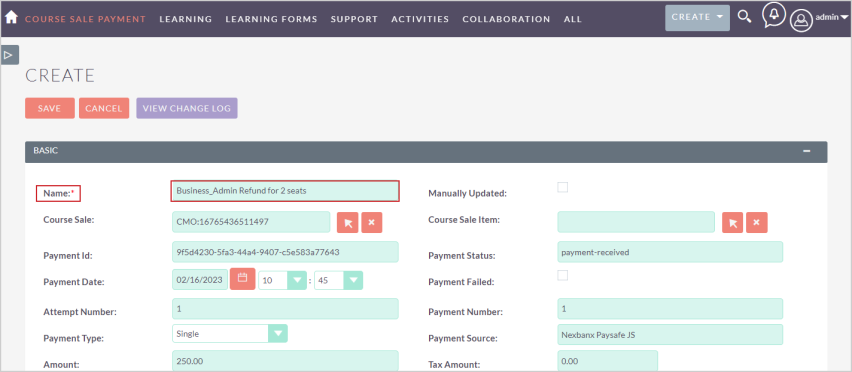Open the Collaboration menu
852x372 pixels.
[x=506, y=19]
